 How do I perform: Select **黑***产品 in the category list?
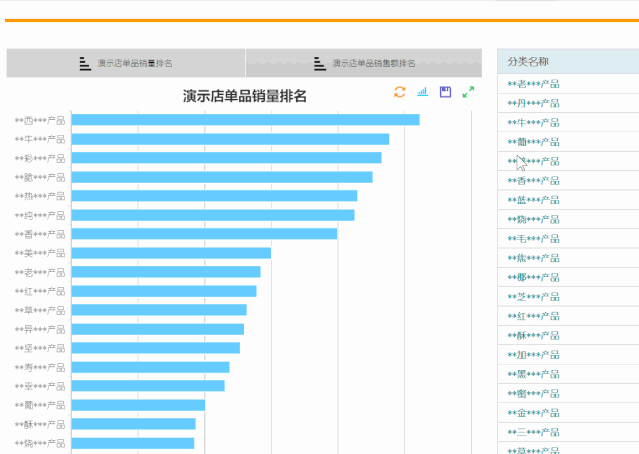(534, 374)
